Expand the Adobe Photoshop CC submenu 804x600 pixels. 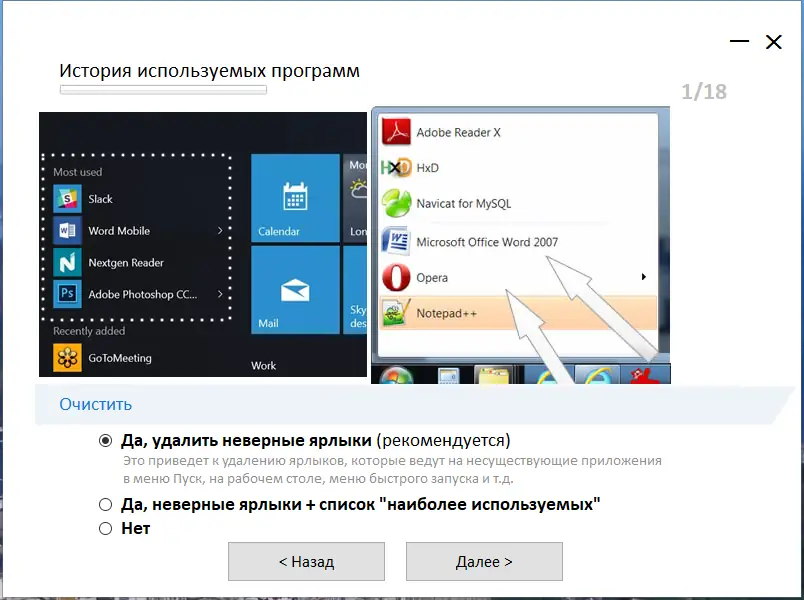pyautogui.click(x=222, y=294)
